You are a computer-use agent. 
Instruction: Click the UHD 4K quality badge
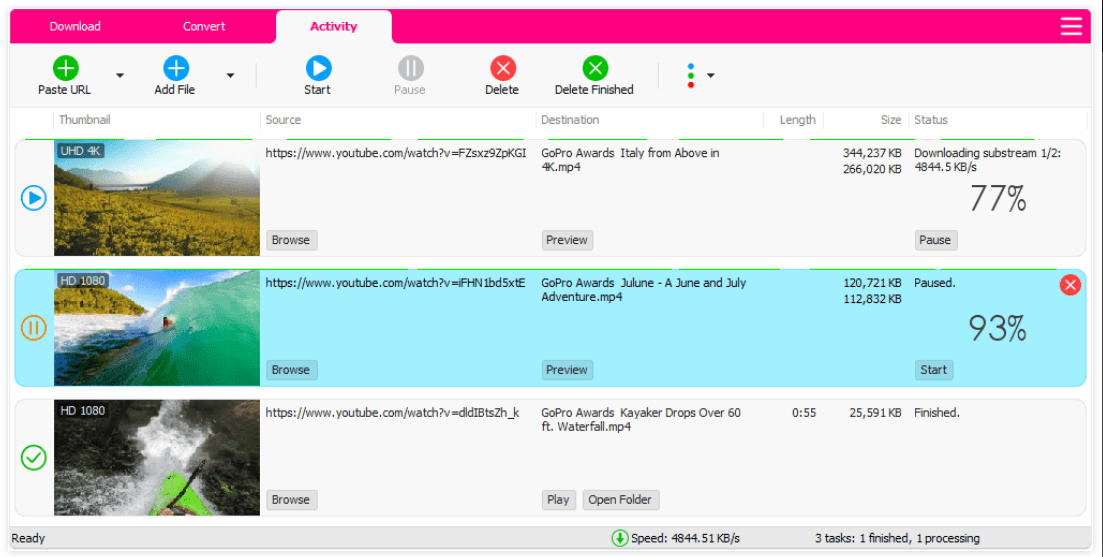[x=81, y=151]
